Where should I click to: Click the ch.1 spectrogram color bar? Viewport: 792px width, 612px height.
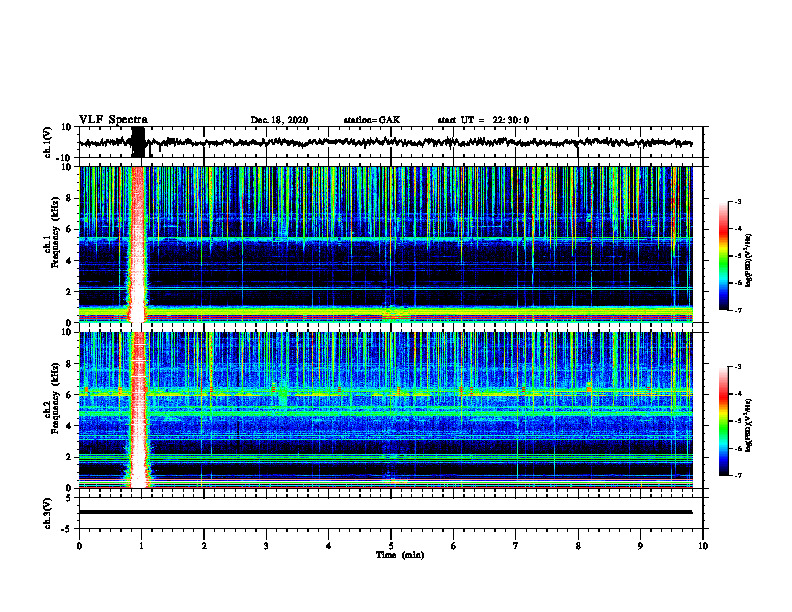coord(723,256)
